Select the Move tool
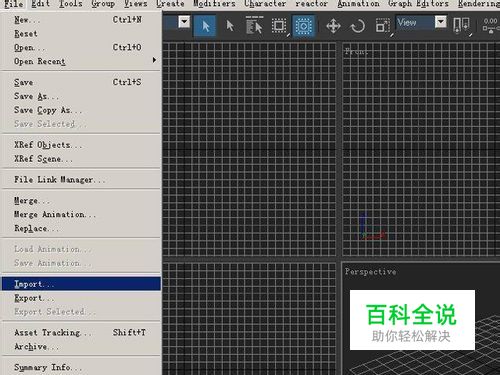 coord(333,26)
